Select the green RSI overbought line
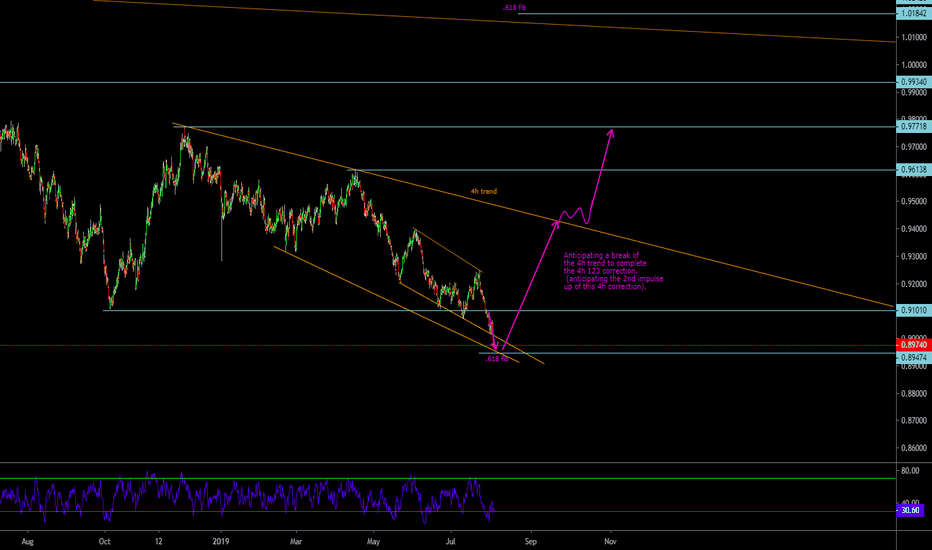Screen dimensions: 932x550 click(x=448, y=478)
